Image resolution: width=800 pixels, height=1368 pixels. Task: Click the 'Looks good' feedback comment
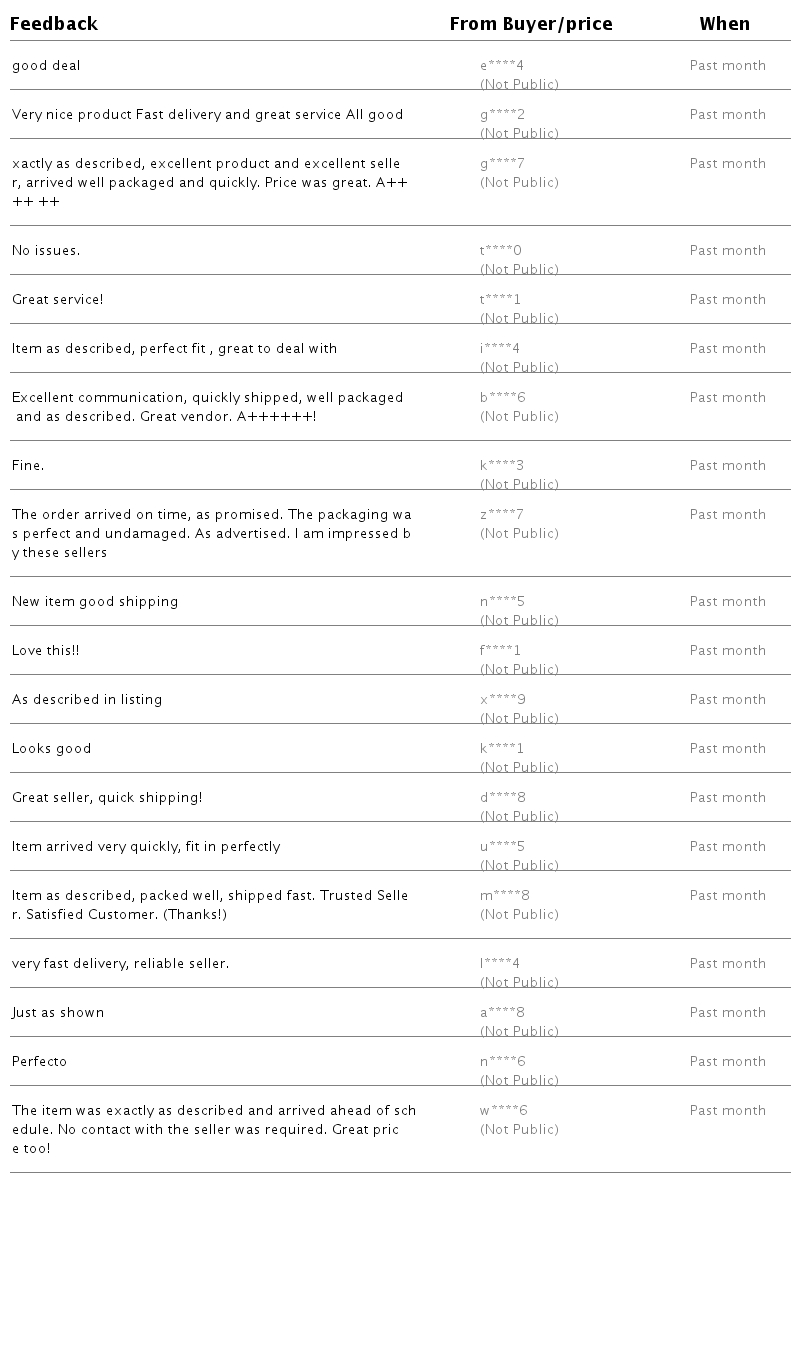pyautogui.click(x=52, y=749)
